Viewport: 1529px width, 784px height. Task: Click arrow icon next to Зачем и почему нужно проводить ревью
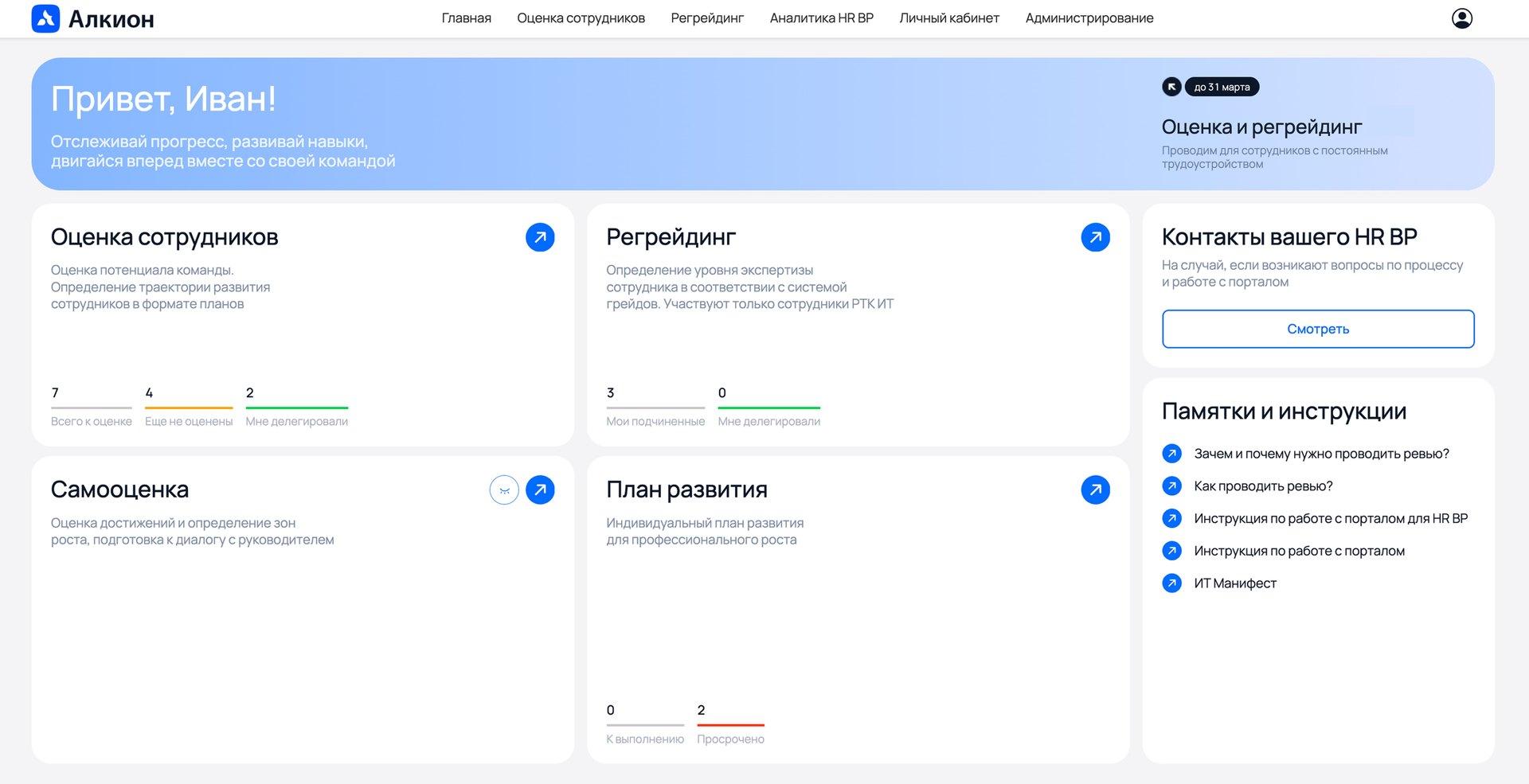[x=1171, y=454]
